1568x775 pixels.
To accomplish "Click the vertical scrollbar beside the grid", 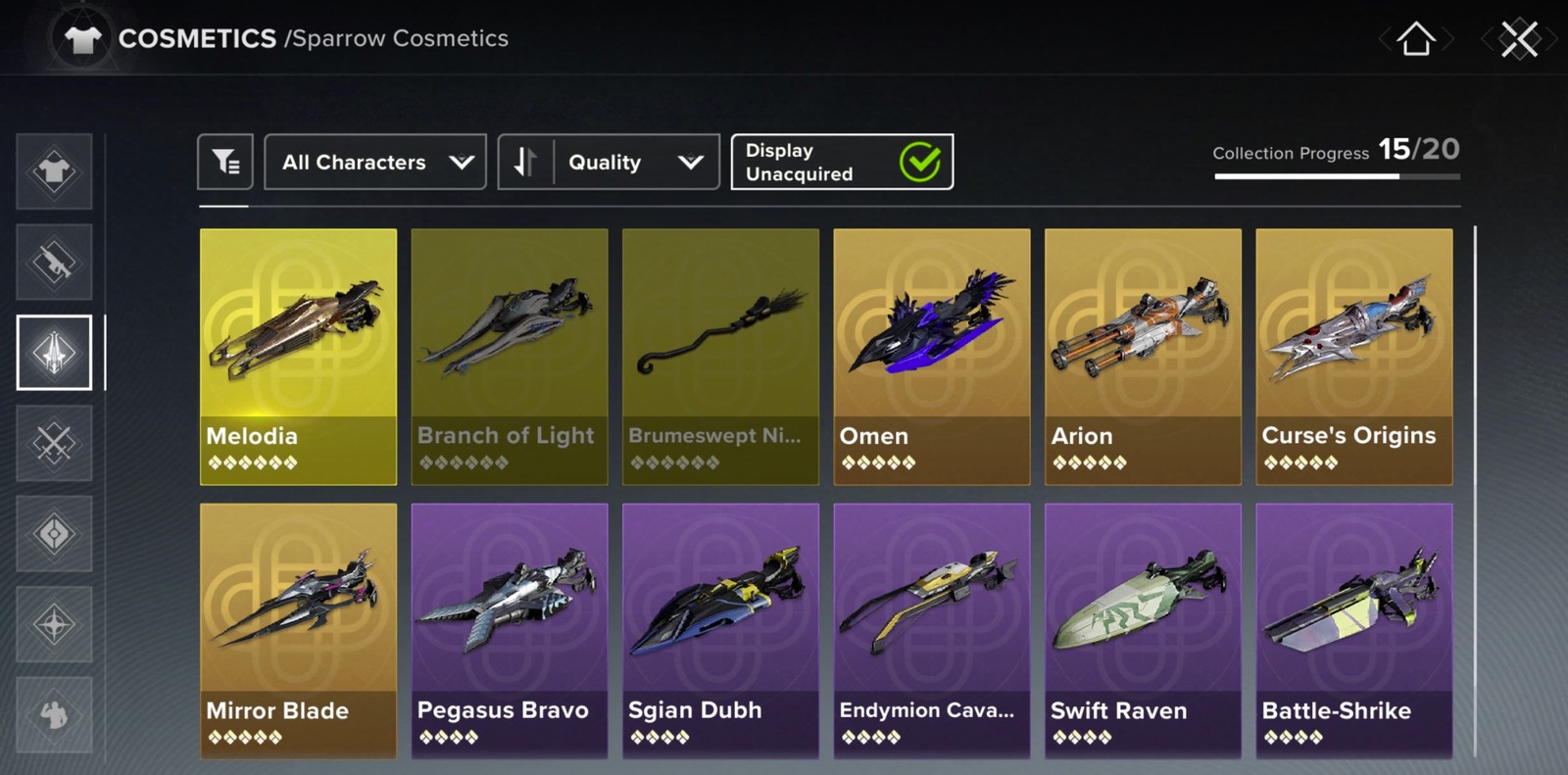I will 1474,490.
